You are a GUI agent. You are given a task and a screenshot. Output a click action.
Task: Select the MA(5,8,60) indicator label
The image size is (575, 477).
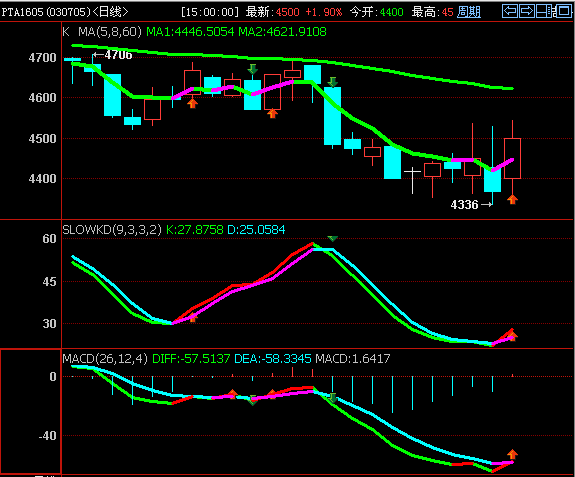click(x=110, y=32)
